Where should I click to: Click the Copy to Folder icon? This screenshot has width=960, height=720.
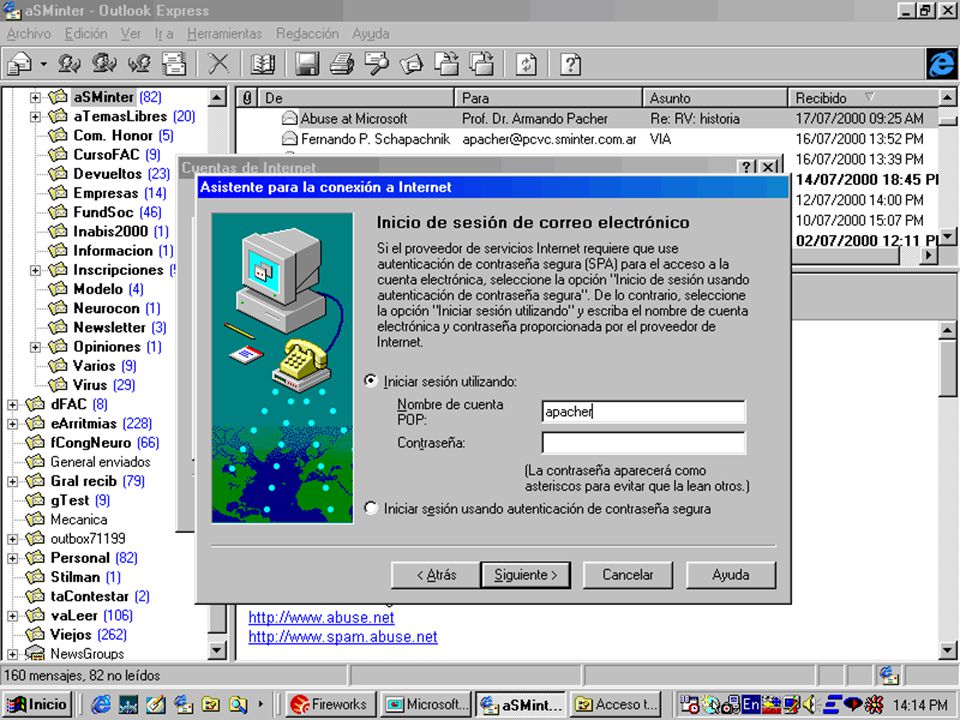point(481,64)
